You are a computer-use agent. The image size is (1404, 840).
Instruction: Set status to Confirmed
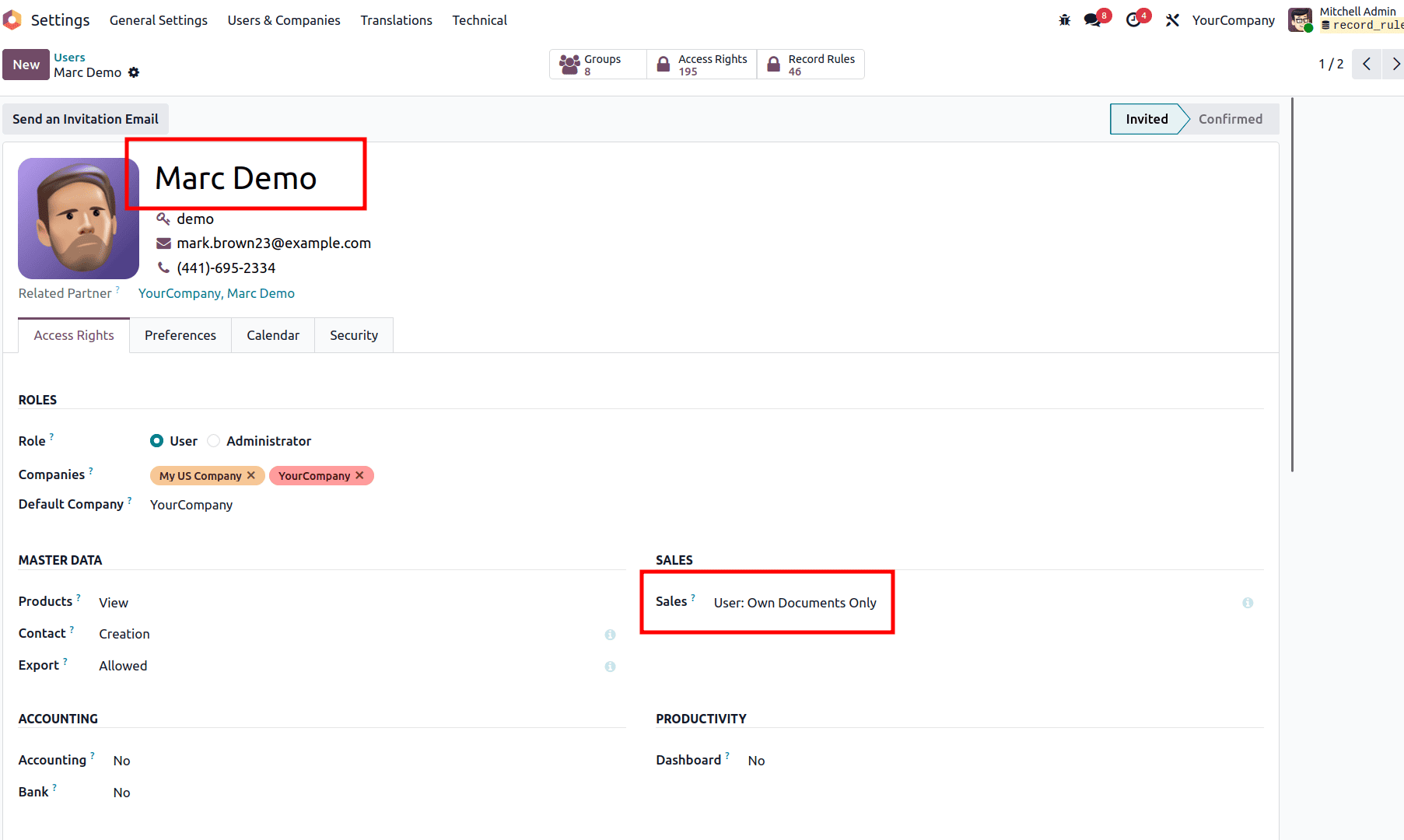tap(1230, 119)
